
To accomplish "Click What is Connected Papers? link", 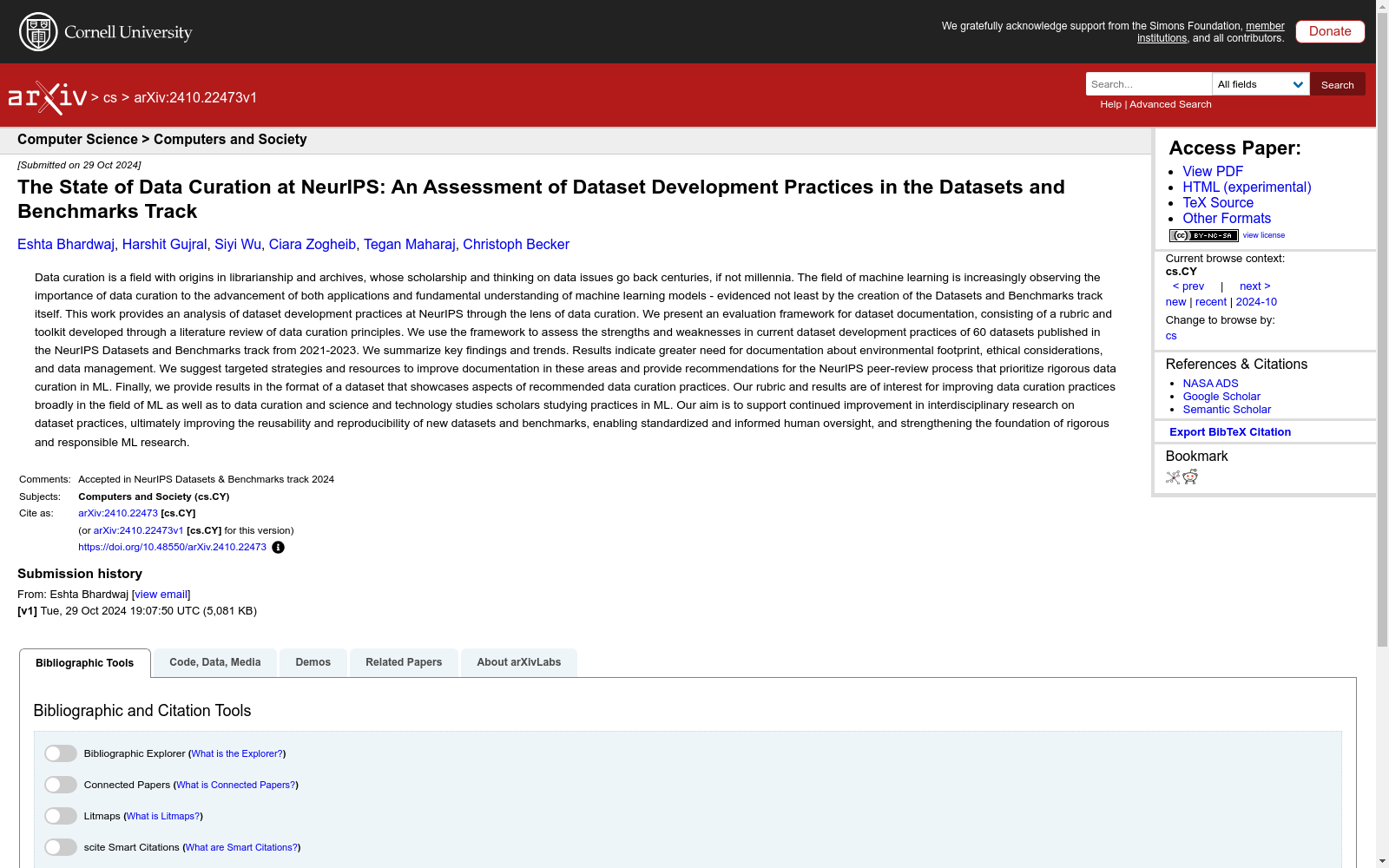I will click(236, 785).
